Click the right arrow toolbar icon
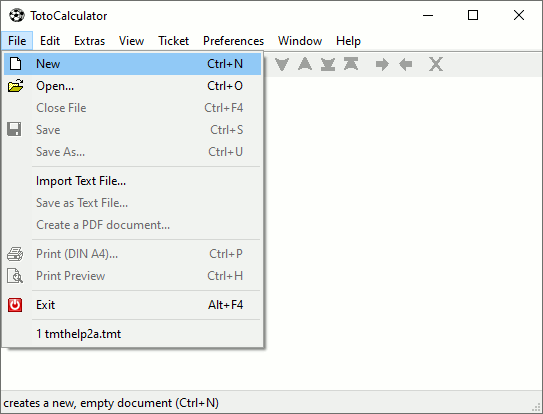This screenshot has width=543, height=414. (382, 64)
